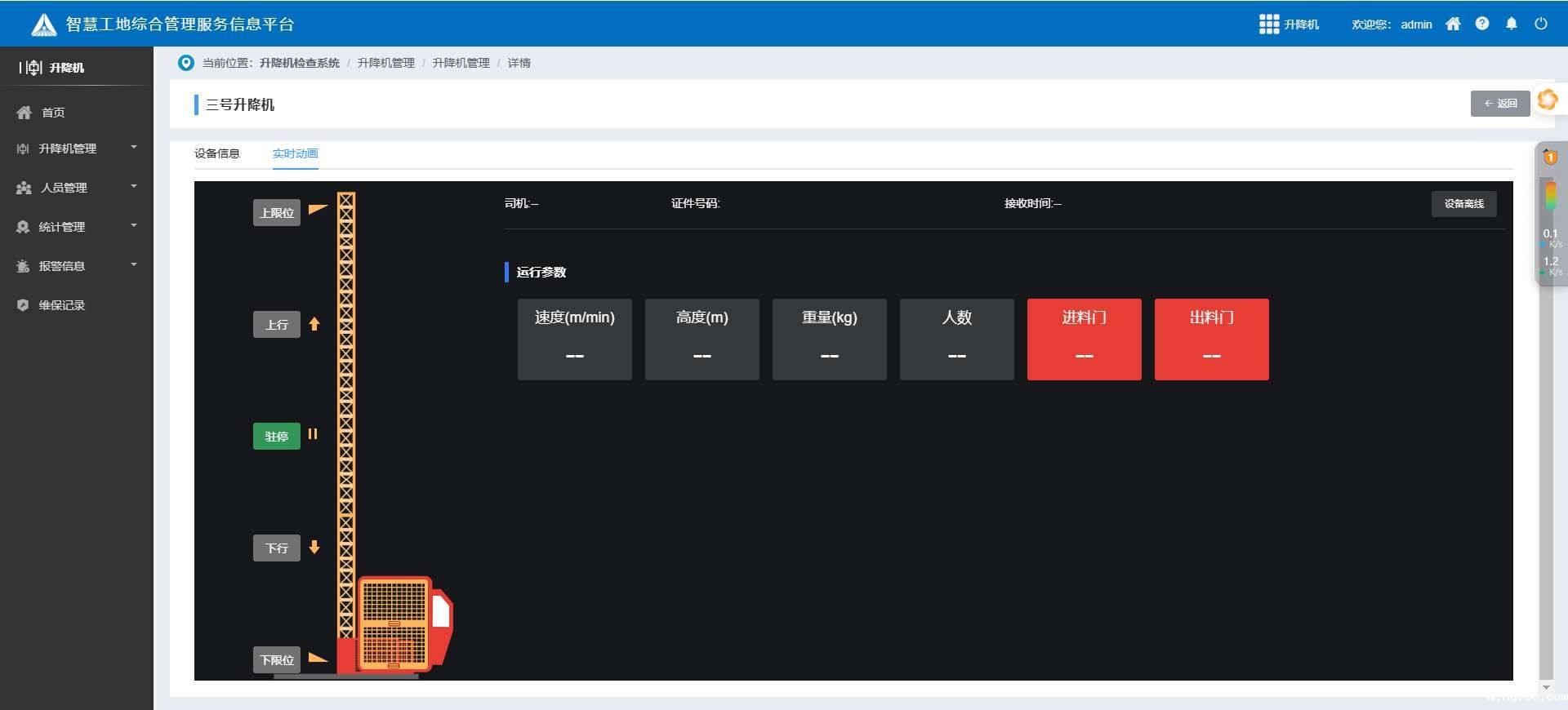The height and width of the screenshot is (710, 1568).
Task: Click the 返回 back button
Action: tap(1500, 104)
